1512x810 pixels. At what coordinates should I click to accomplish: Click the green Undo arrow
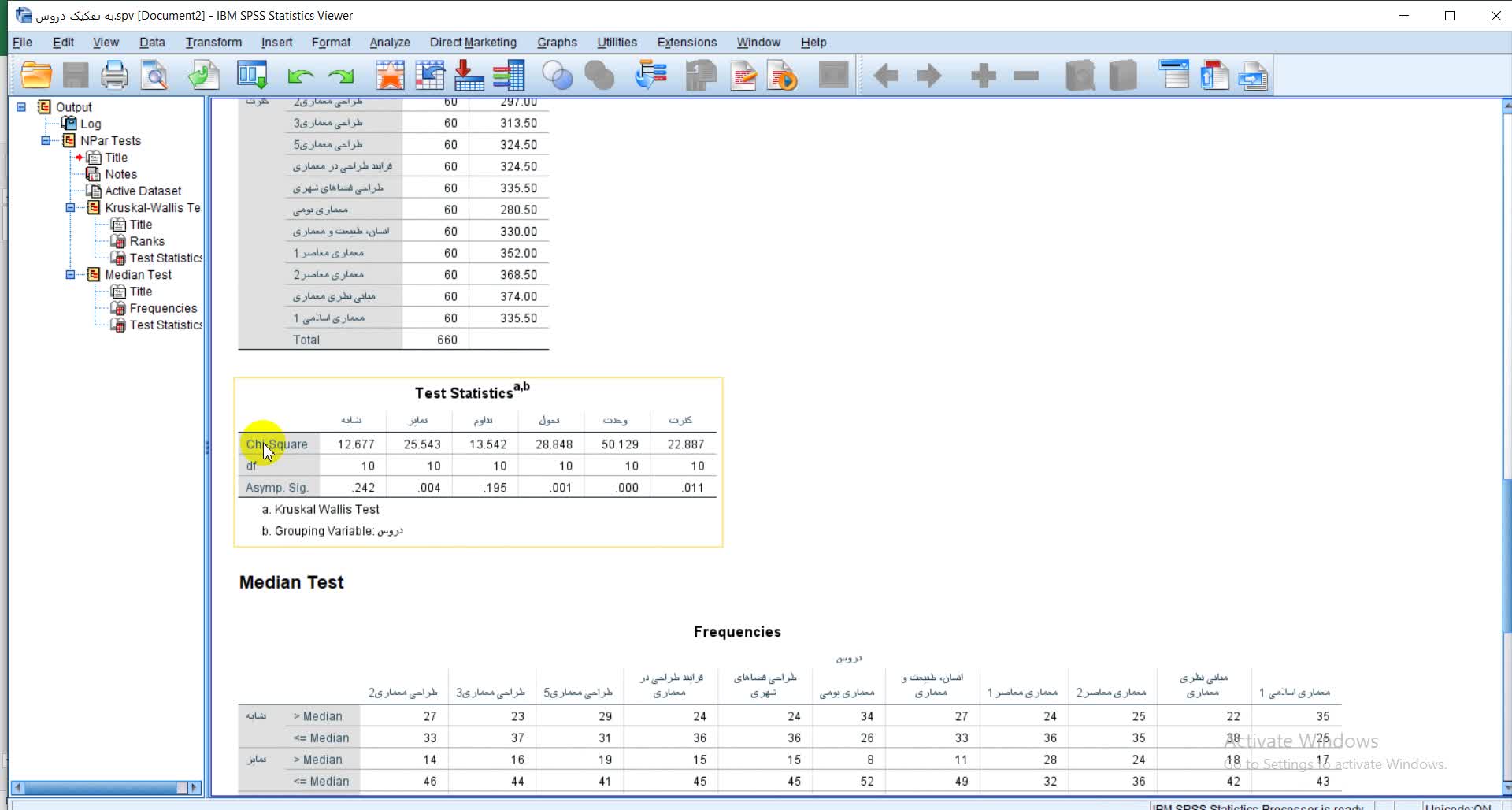(300, 76)
